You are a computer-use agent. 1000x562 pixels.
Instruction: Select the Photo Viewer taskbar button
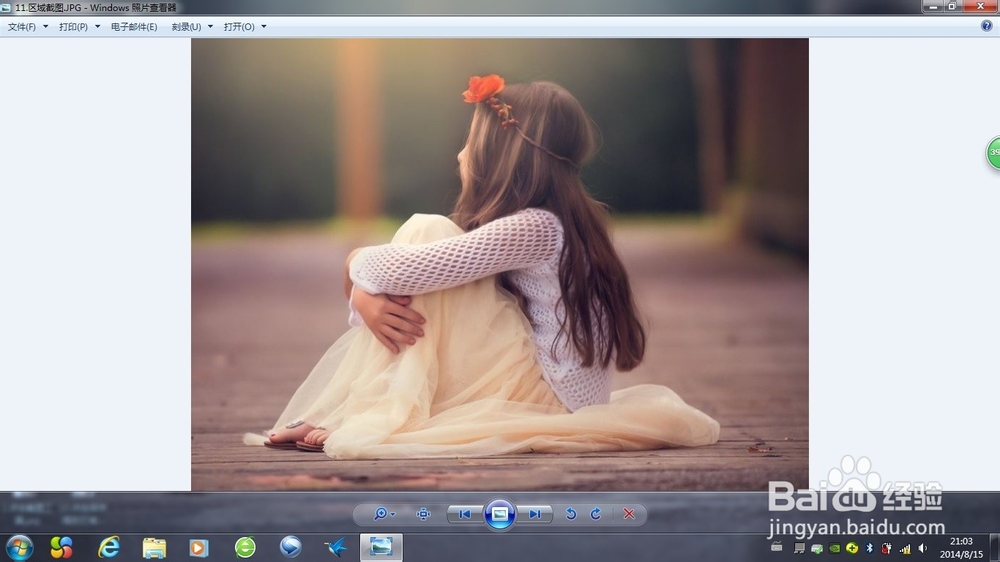point(381,547)
